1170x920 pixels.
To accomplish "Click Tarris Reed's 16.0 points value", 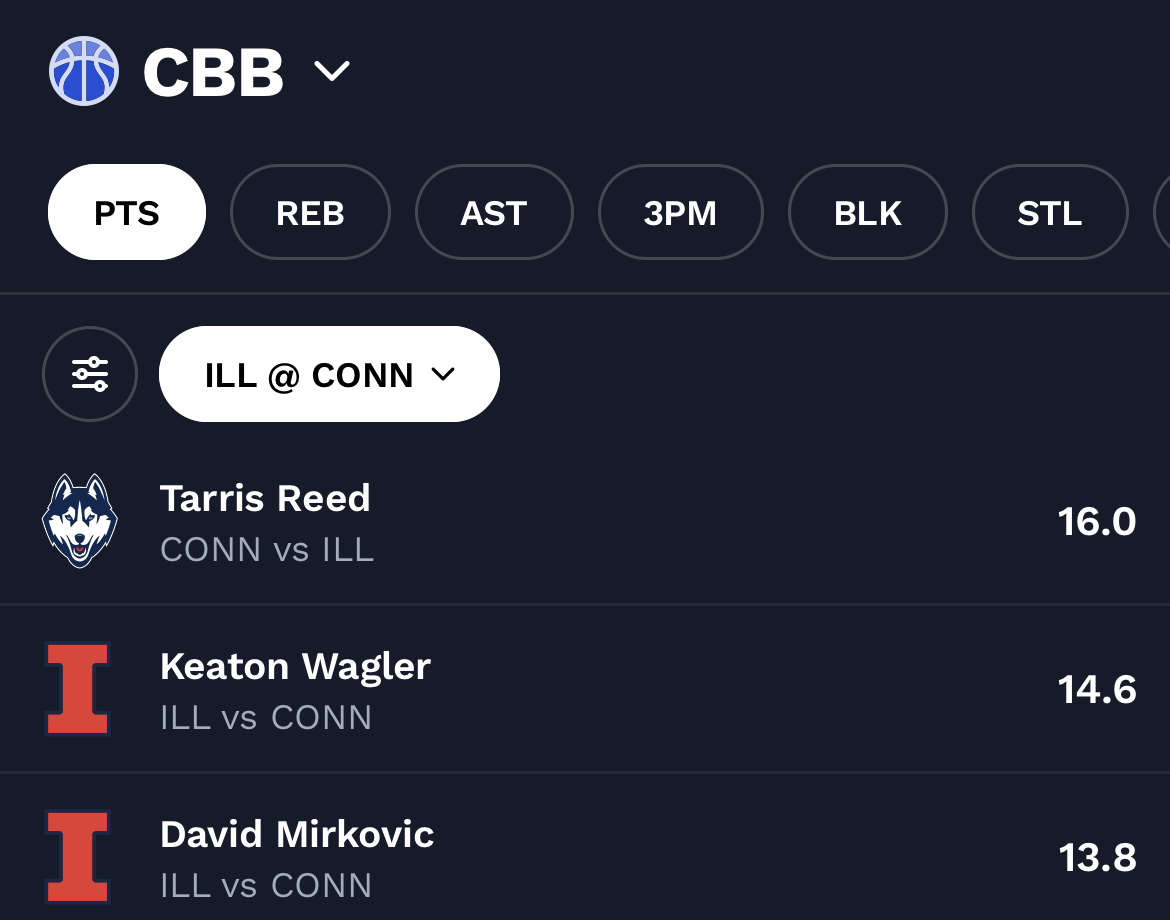I will [x=1097, y=521].
